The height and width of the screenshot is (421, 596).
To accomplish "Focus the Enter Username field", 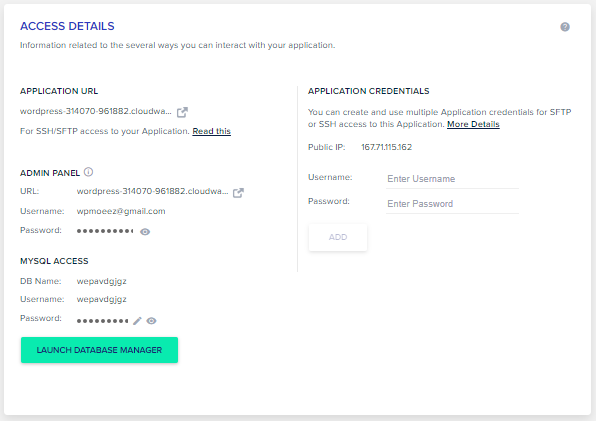I will (x=452, y=179).
